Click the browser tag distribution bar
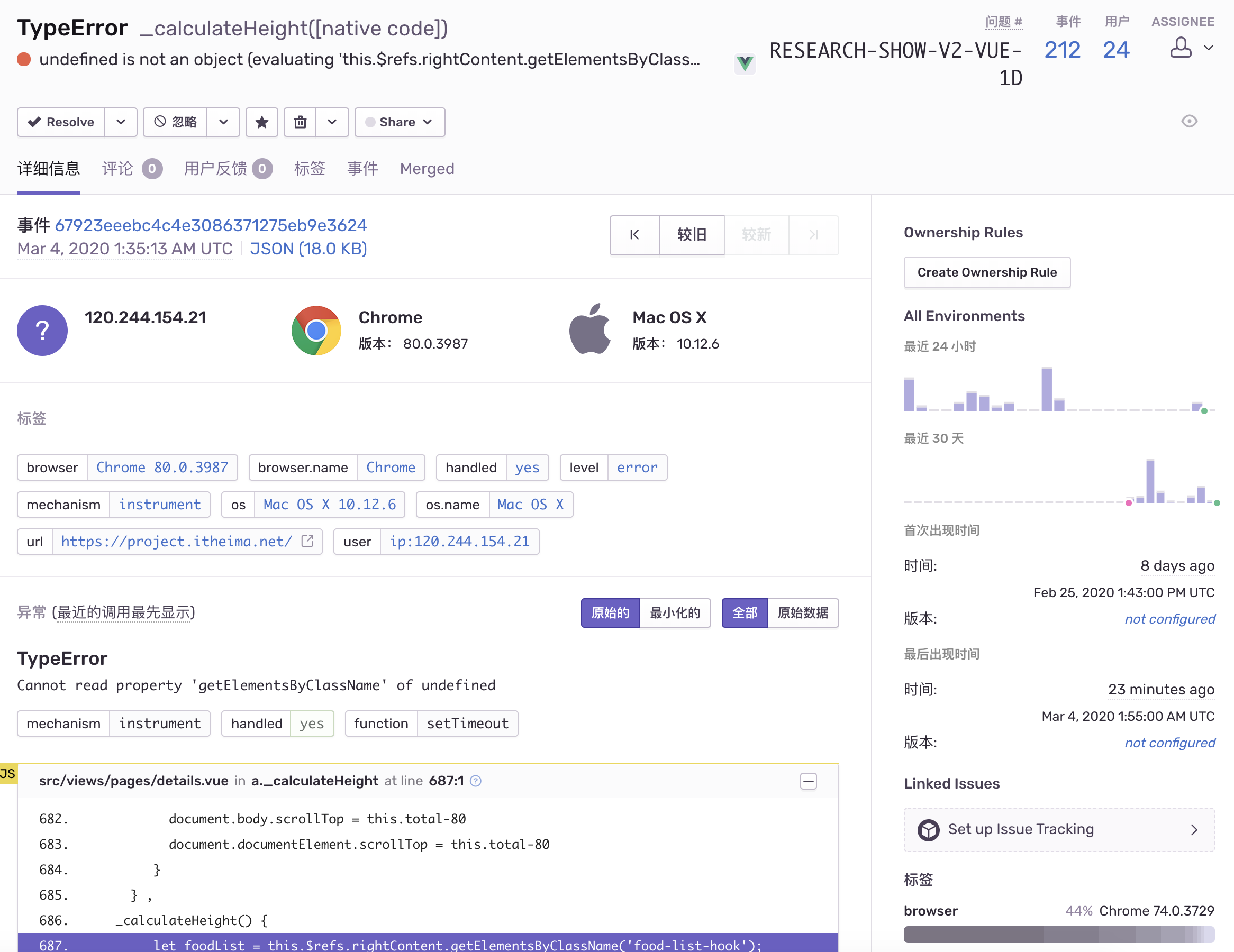 click(1058, 934)
